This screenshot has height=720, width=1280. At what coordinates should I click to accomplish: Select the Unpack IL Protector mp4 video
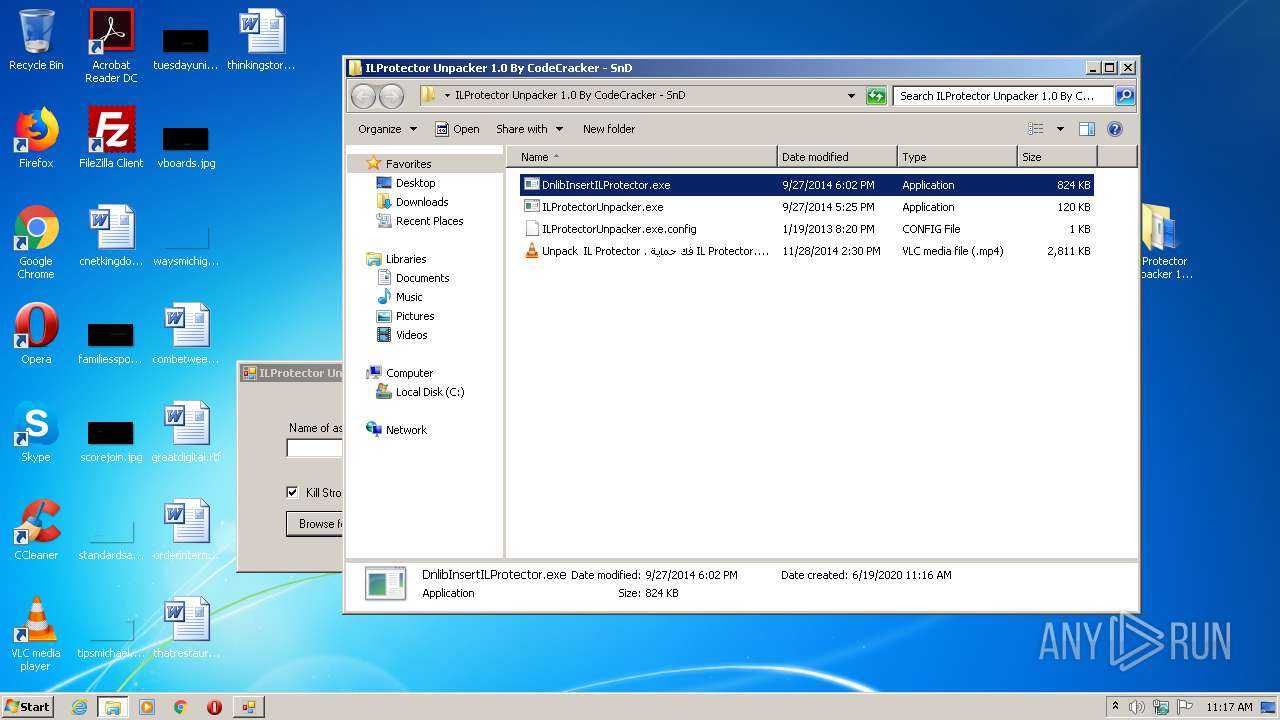pyautogui.click(x=806, y=251)
